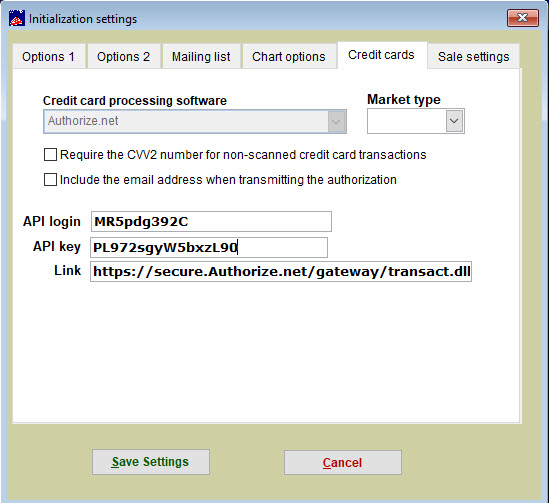Click the Require the CVV2 number label text

click(243, 155)
